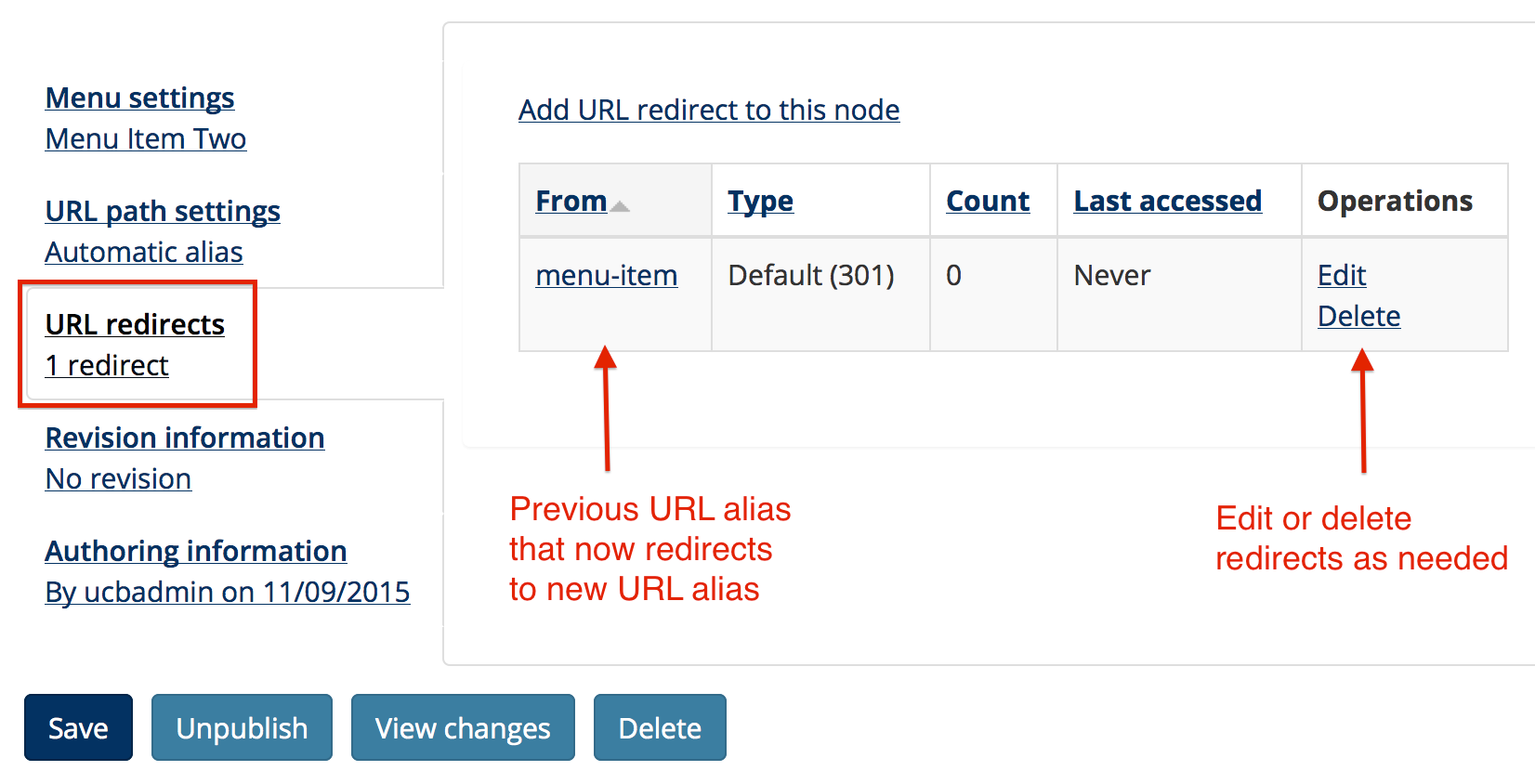Select the URL path settings tab
This screenshot has width=1535, height=784.
point(163,211)
